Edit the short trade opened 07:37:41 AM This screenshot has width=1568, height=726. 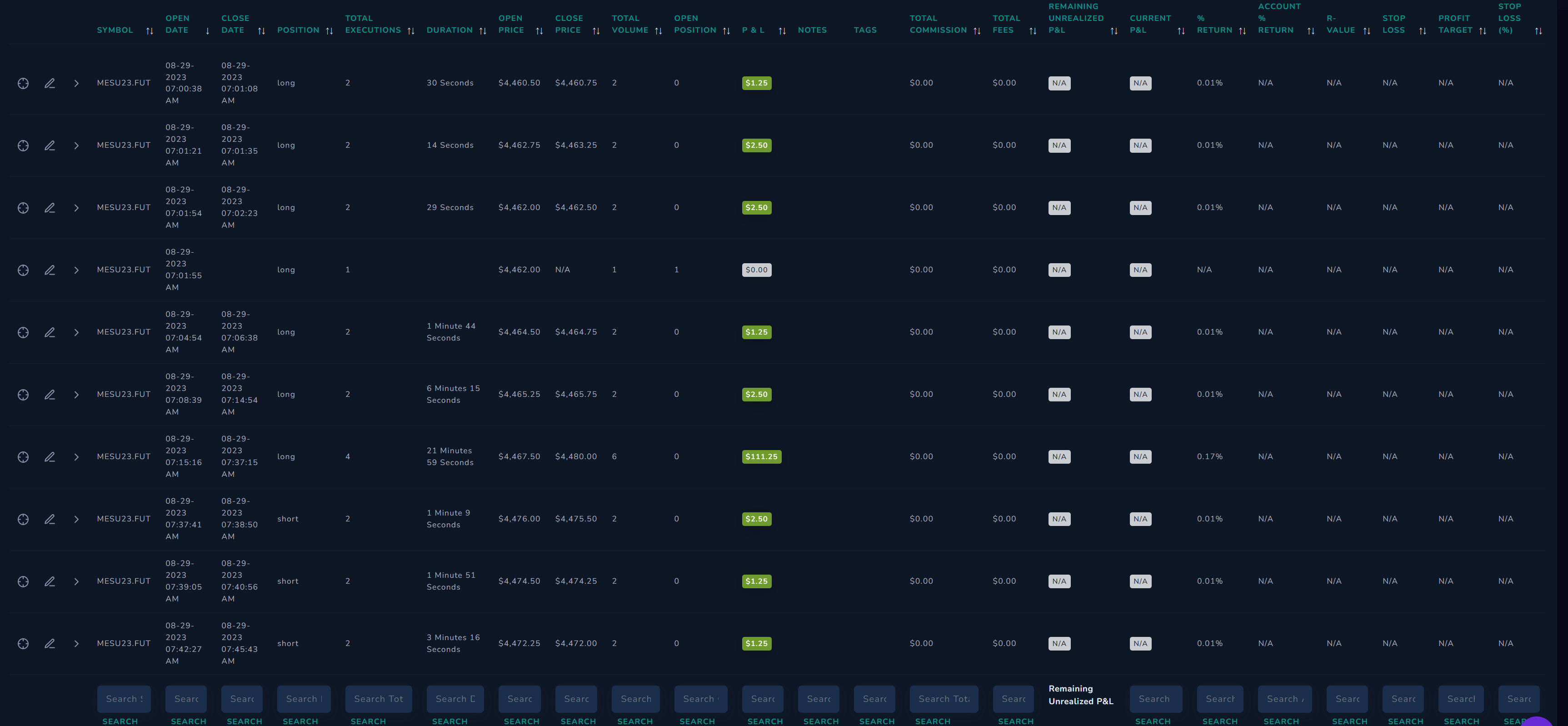click(x=50, y=519)
